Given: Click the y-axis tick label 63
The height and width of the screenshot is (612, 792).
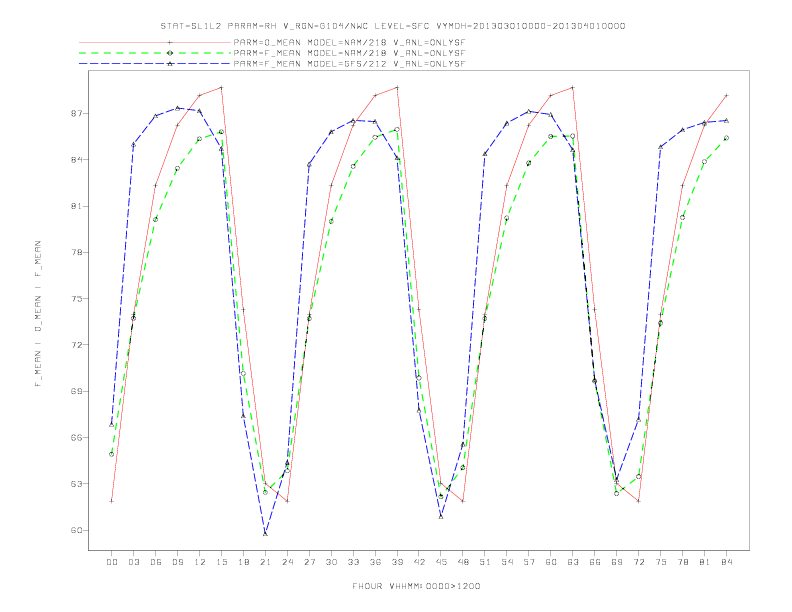Looking at the screenshot, I should (x=75, y=484).
